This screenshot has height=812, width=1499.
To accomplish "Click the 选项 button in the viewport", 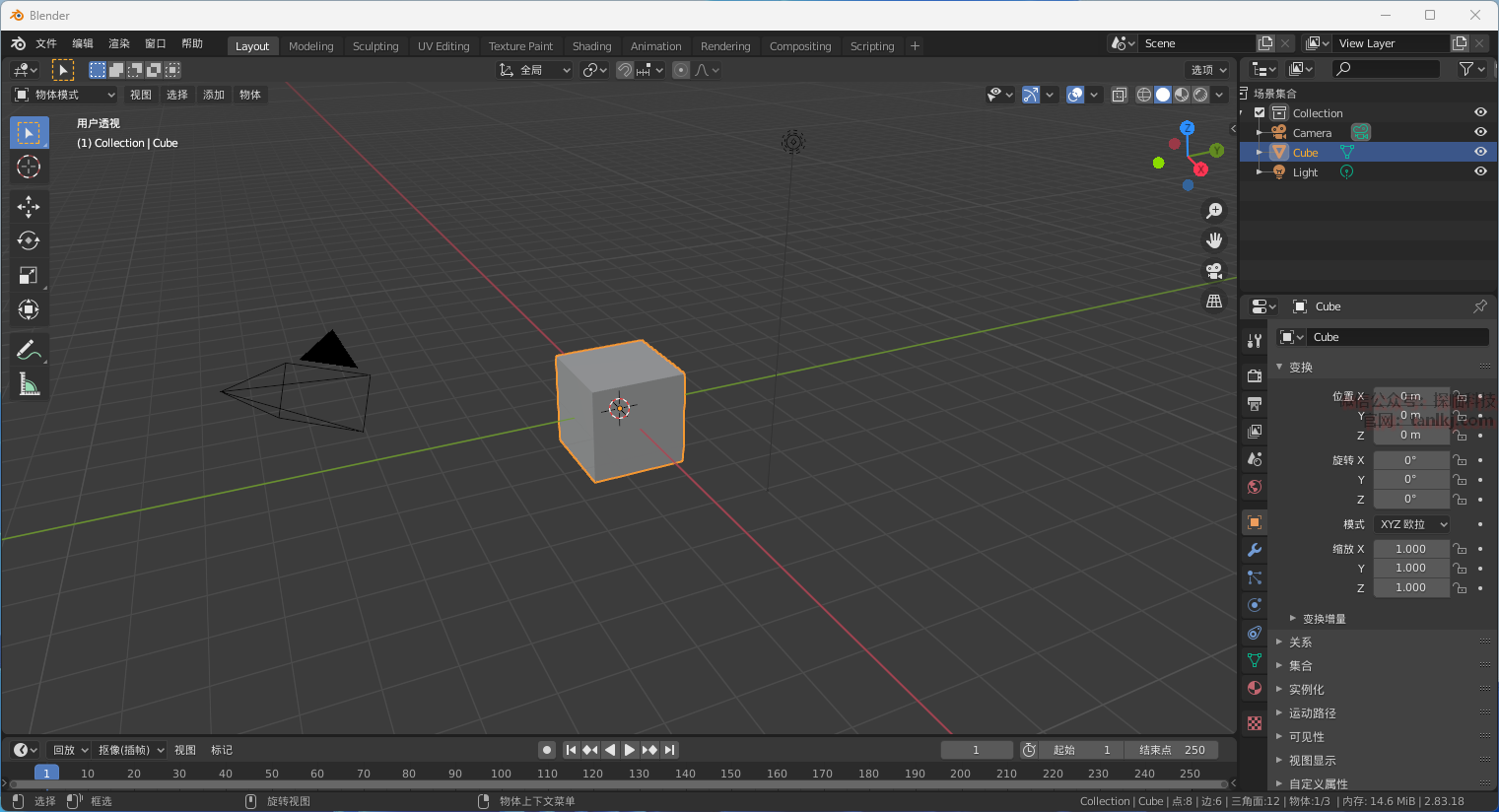I will (1208, 70).
